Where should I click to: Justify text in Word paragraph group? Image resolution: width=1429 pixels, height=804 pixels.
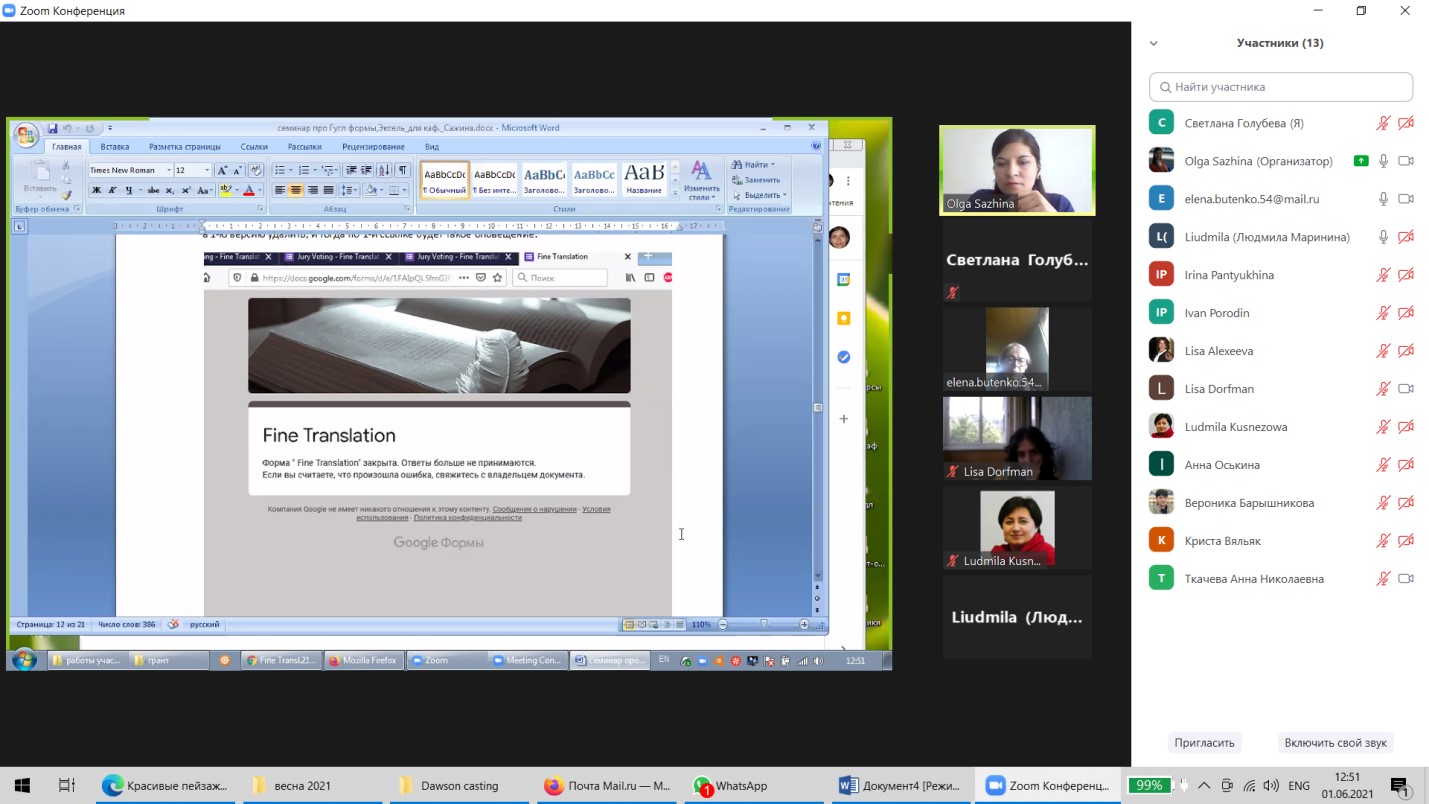328,190
